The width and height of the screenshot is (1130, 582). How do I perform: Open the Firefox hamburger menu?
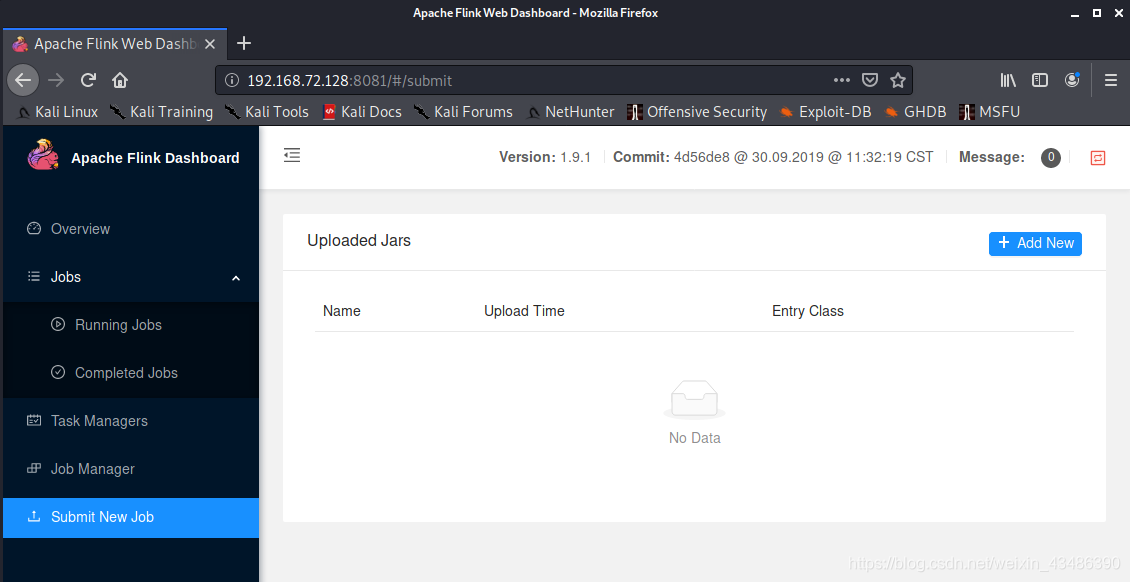tap(1111, 80)
